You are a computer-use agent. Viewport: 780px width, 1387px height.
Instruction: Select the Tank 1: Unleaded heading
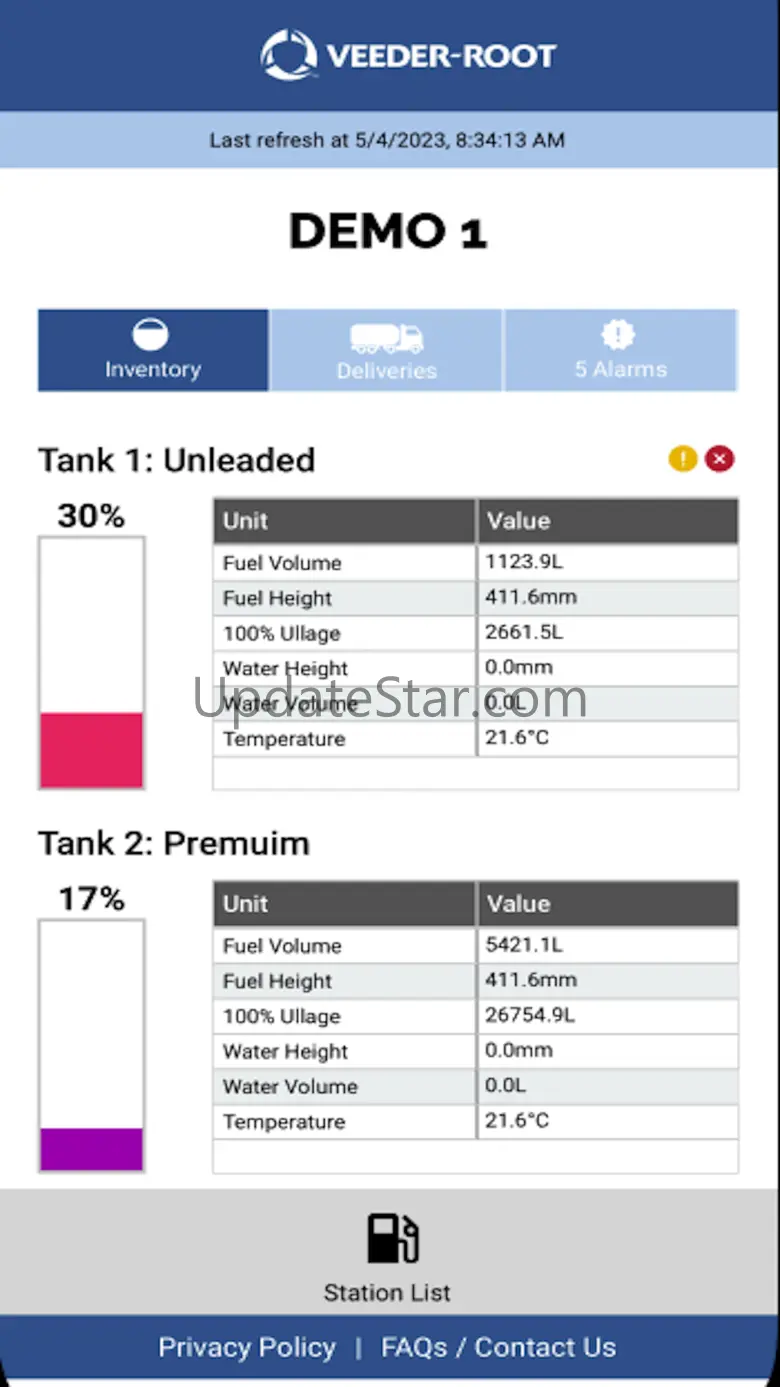pos(177,460)
